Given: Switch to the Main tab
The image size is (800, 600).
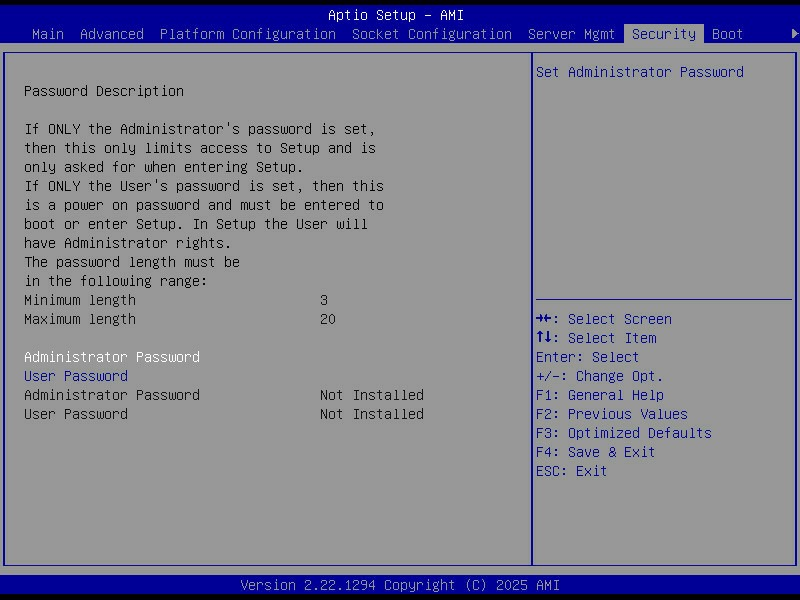Looking at the screenshot, I should click(x=47, y=34).
